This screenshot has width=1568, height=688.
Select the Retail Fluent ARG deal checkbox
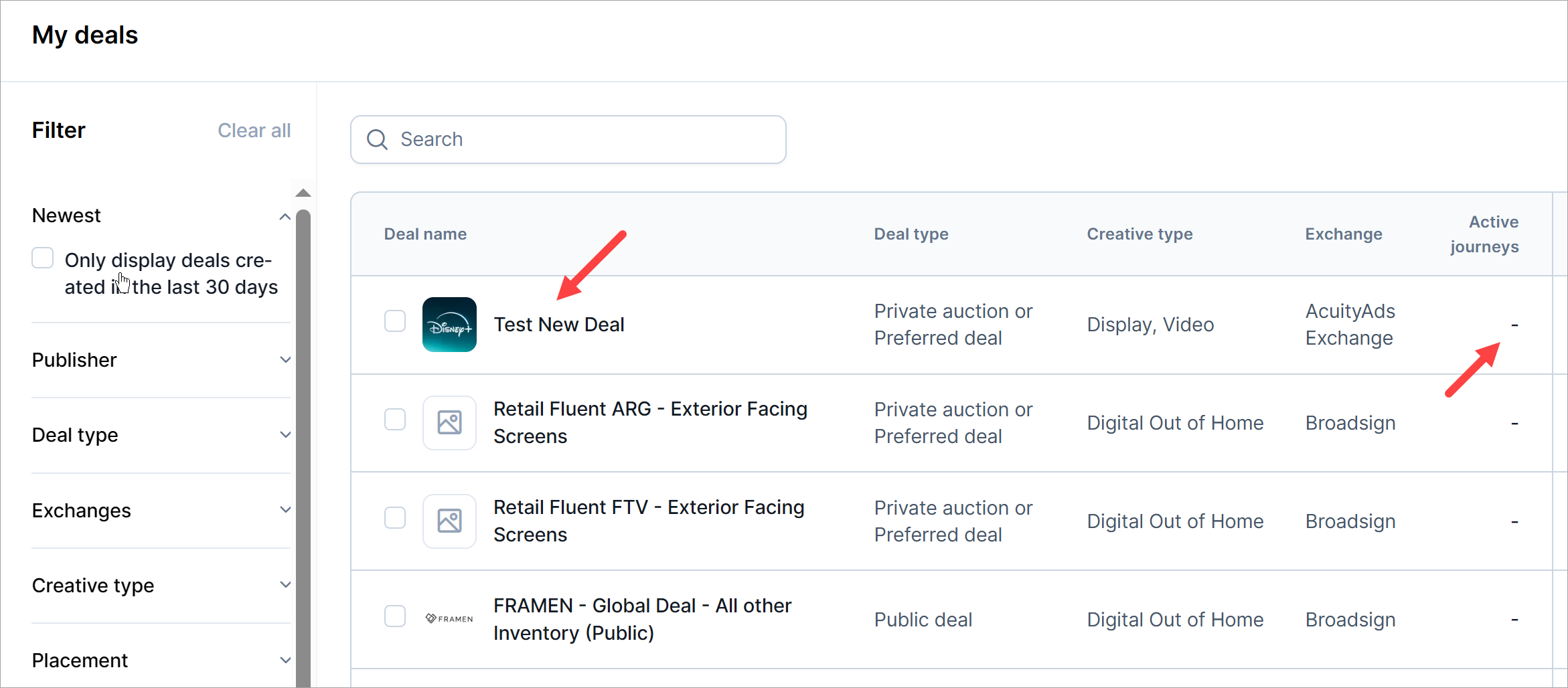click(x=395, y=420)
